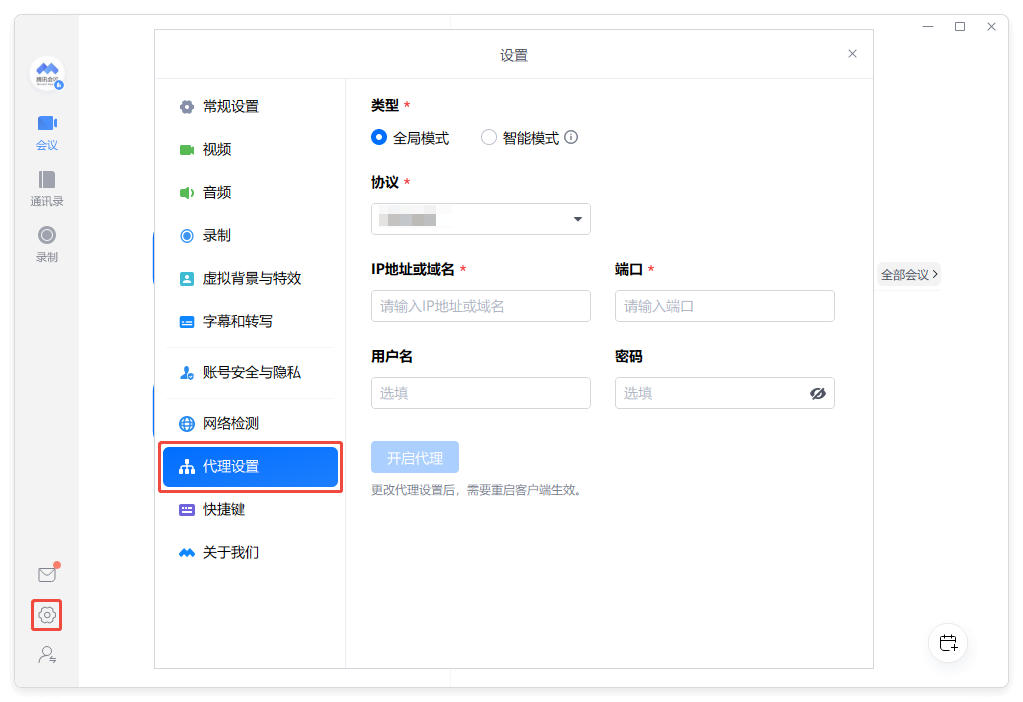Click the IP地址或域名 input field
This screenshot has width=1023, height=702.
pyautogui.click(x=481, y=306)
